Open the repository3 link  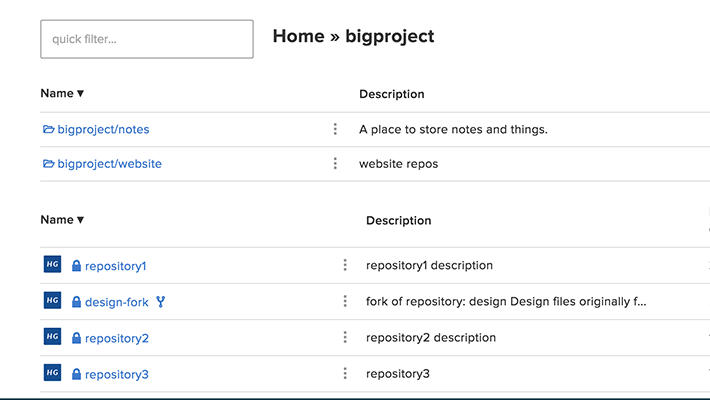pos(116,374)
